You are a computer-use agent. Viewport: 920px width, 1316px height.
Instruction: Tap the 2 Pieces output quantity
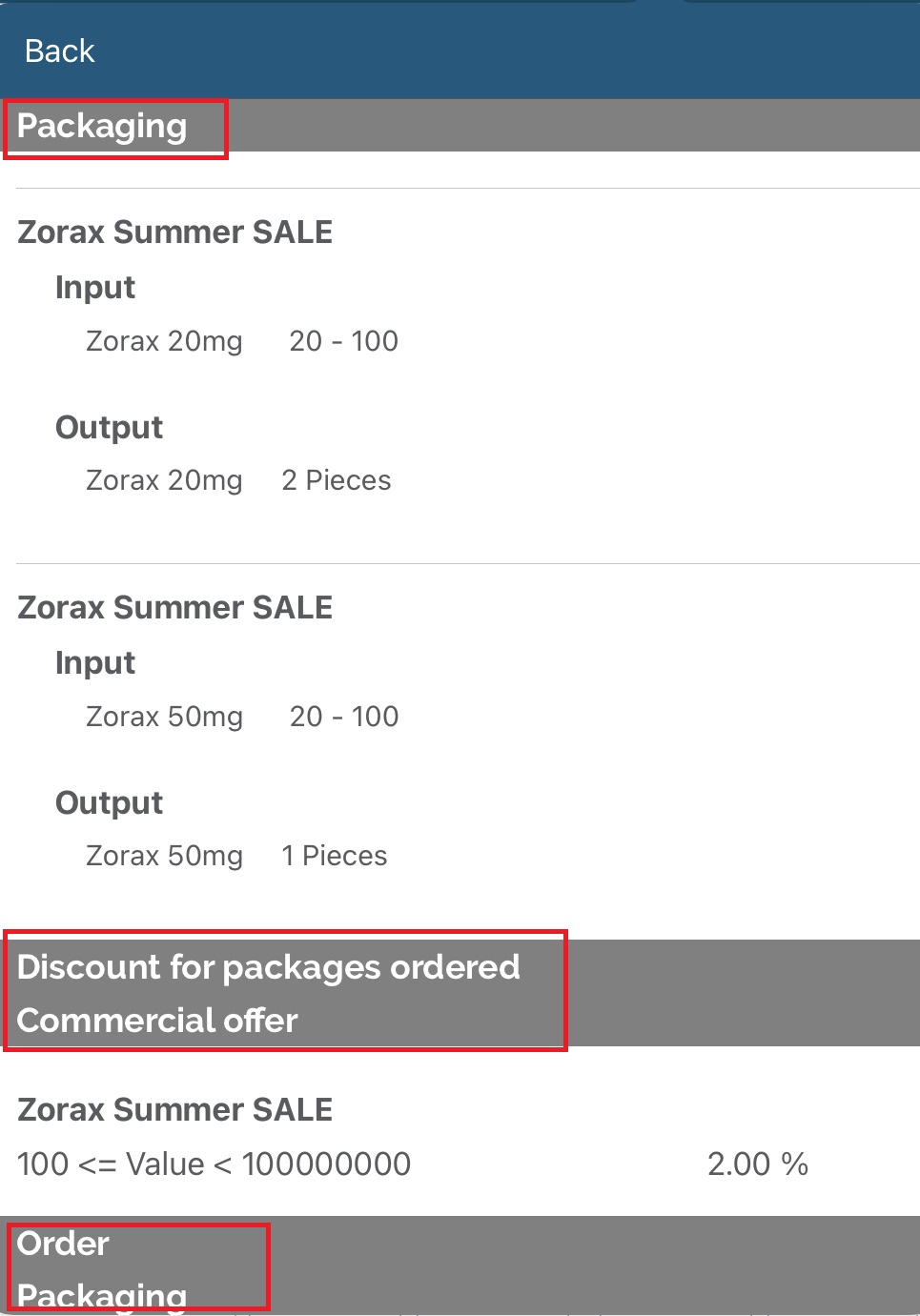337,480
